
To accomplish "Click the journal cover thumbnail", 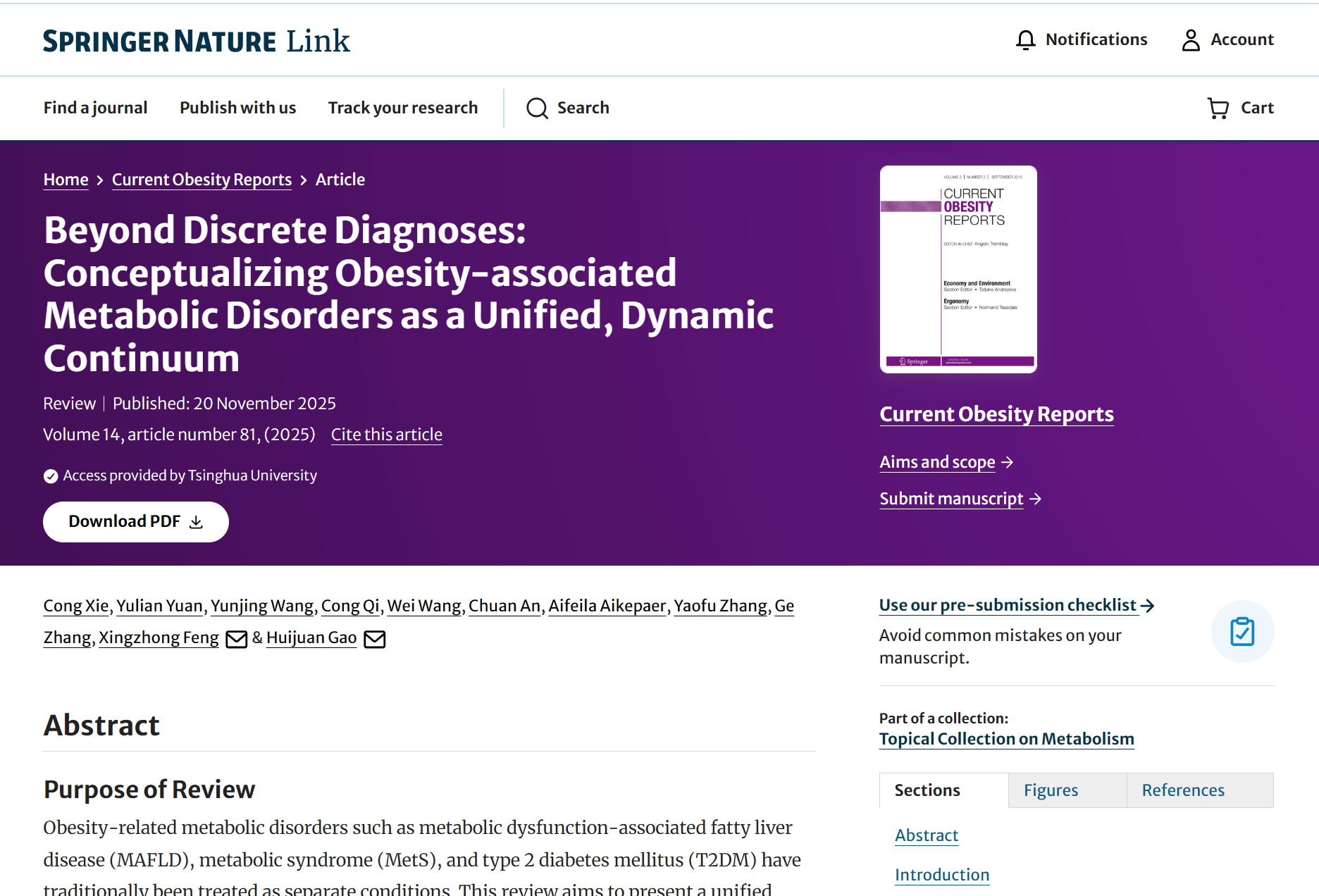I will coord(958,269).
